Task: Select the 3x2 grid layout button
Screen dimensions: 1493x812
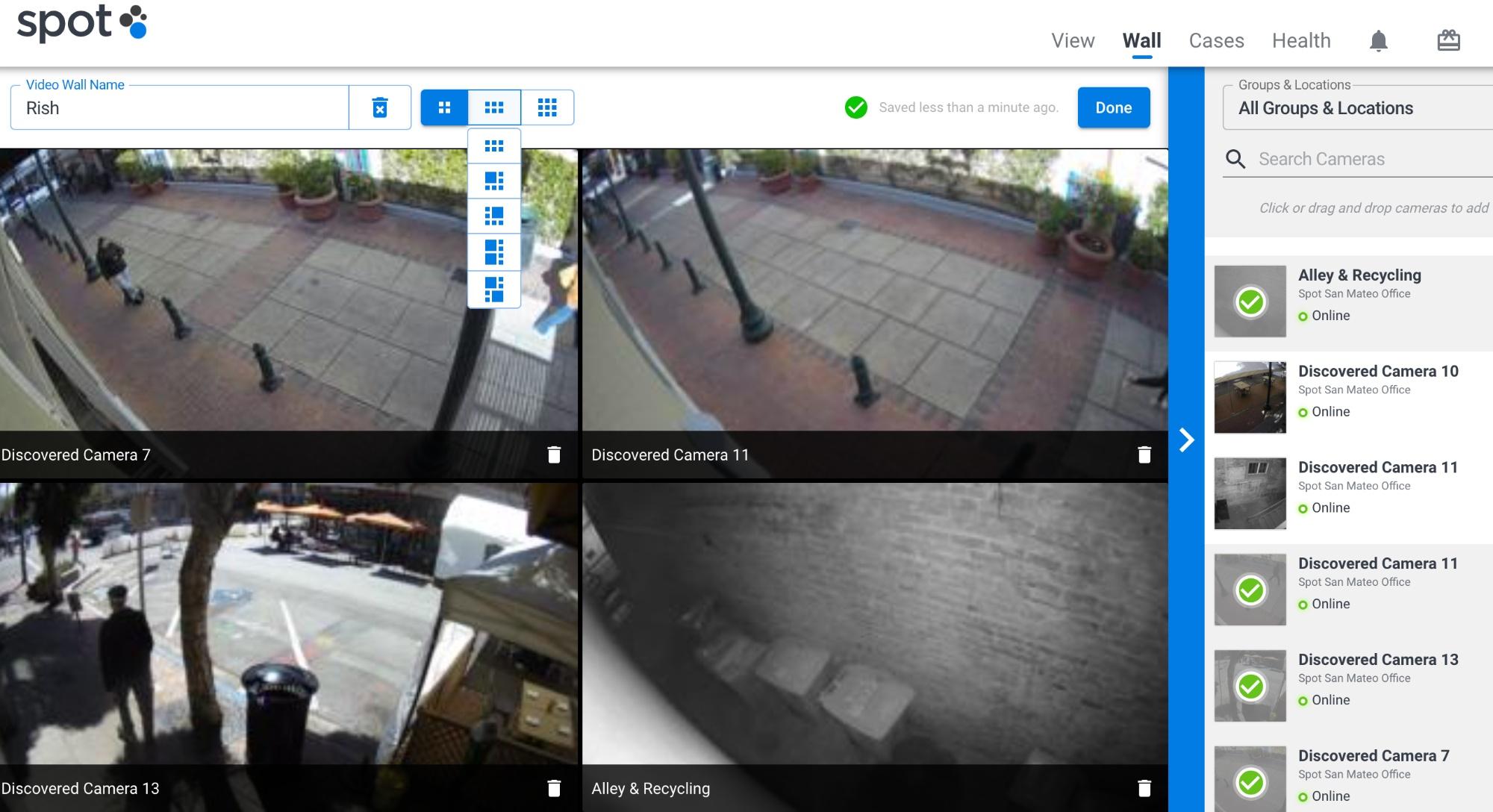Action: point(494,107)
